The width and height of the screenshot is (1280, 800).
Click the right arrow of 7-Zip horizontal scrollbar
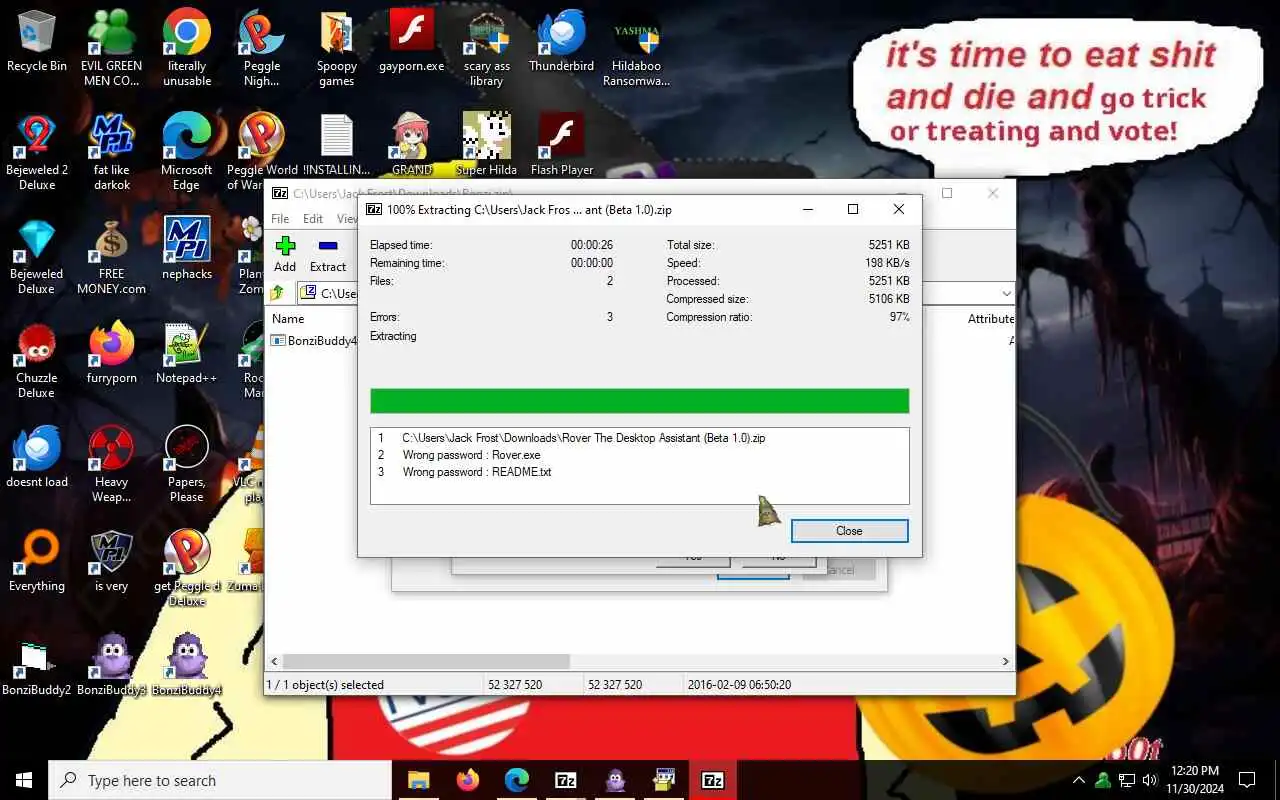(x=1006, y=661)
